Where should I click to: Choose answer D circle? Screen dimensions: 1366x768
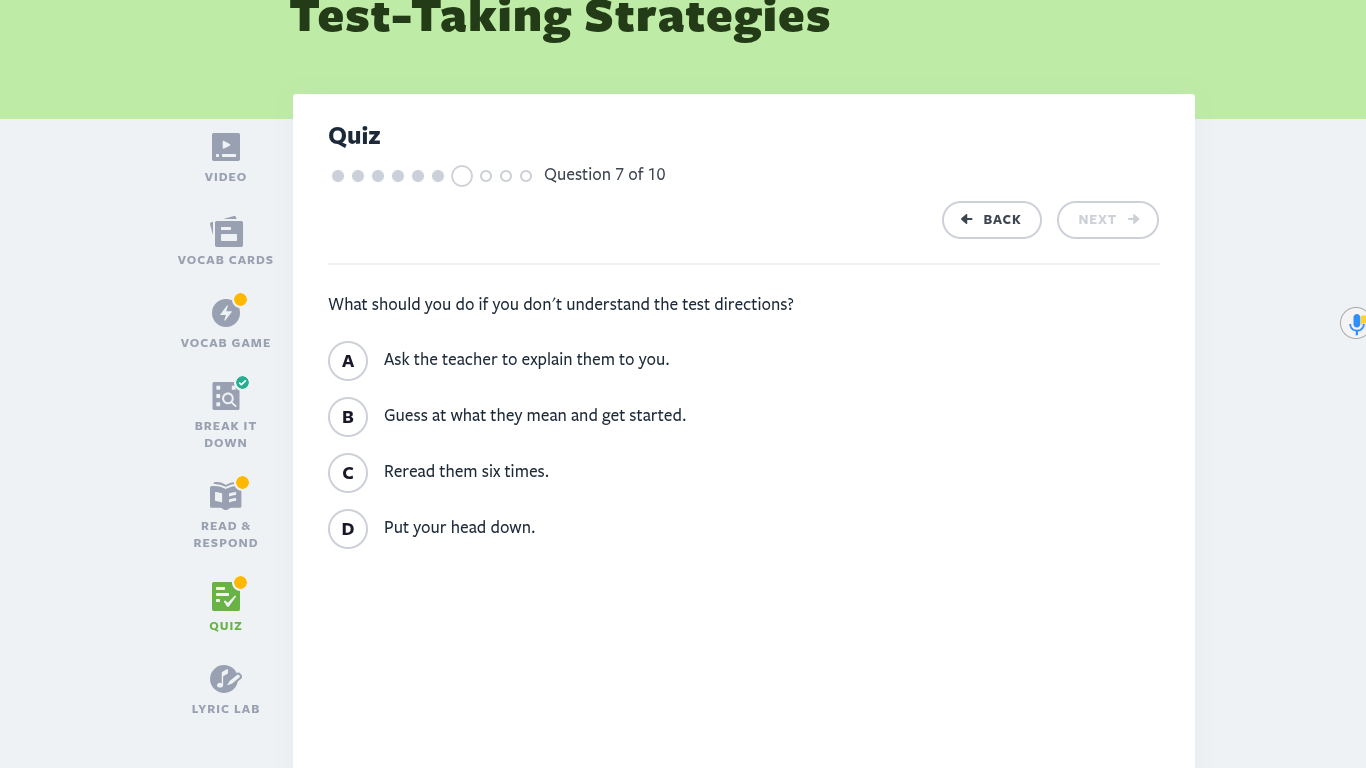(x=348, y=529)
